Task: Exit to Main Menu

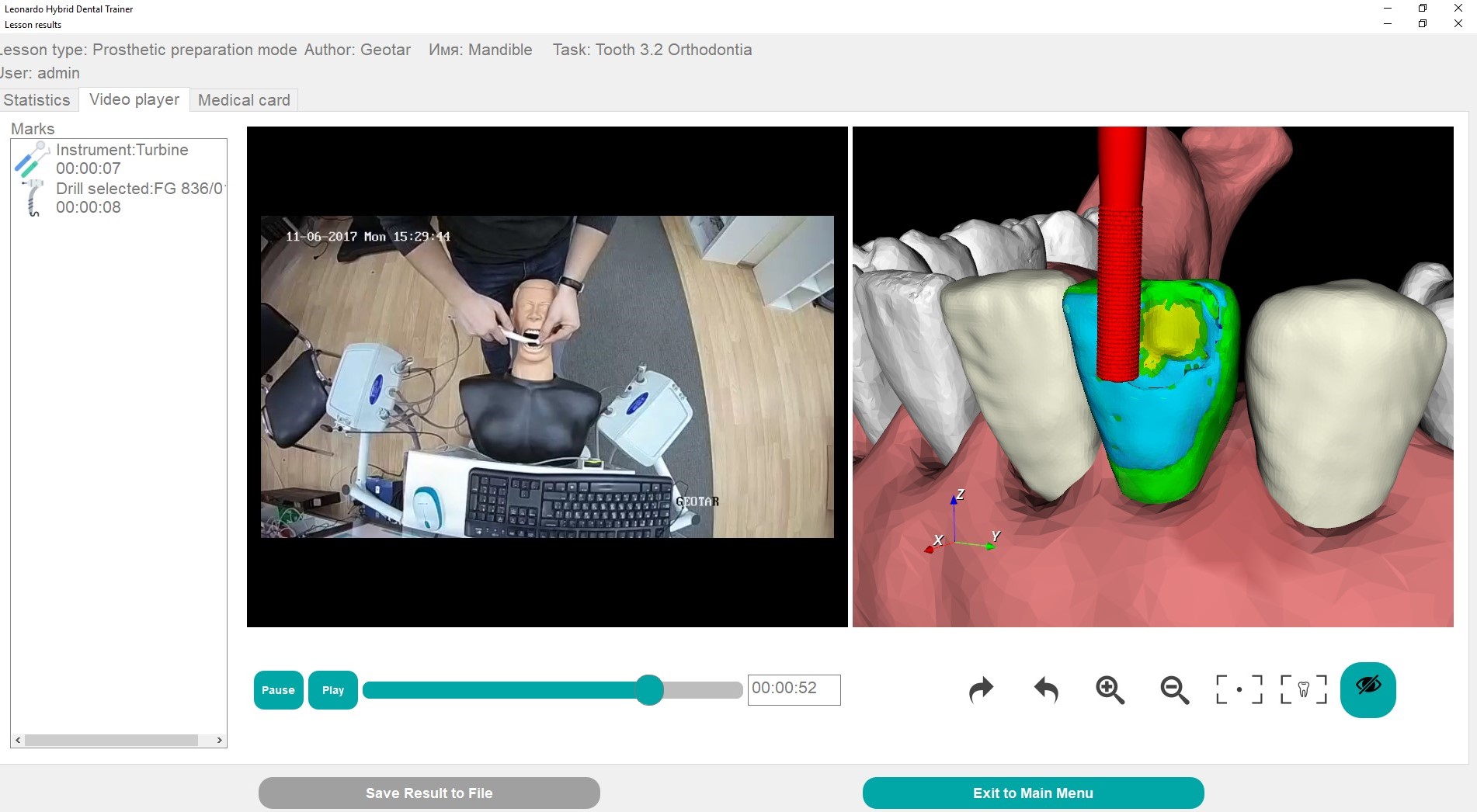Action: tap(1033, 793)
